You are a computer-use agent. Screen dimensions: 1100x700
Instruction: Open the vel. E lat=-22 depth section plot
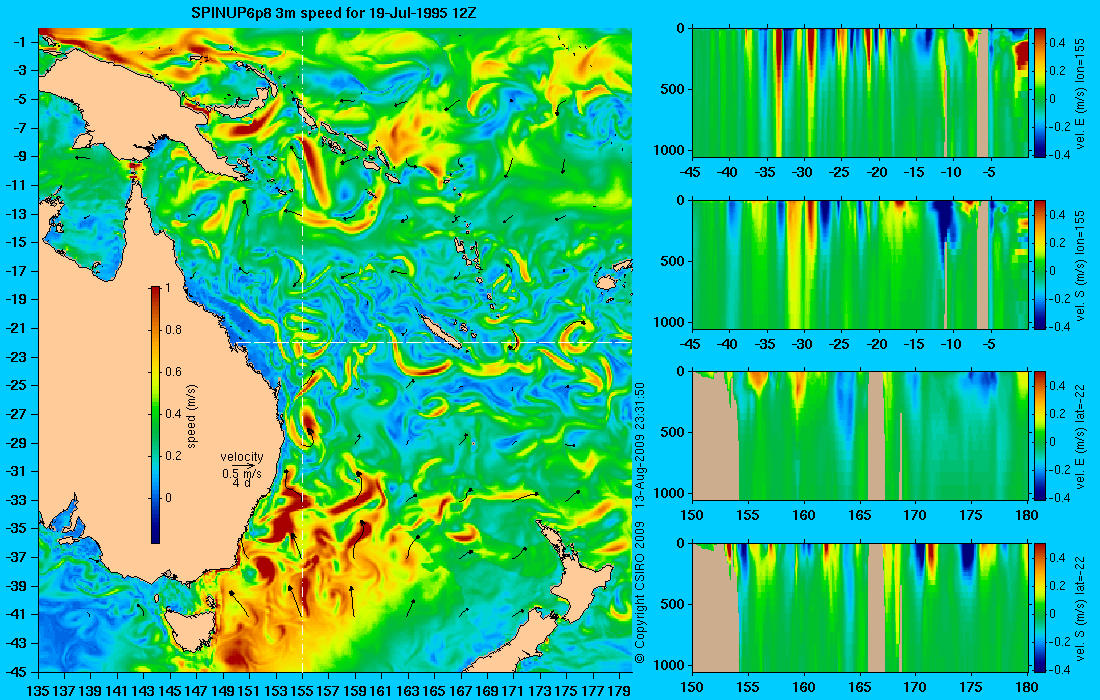click(860, 436)
